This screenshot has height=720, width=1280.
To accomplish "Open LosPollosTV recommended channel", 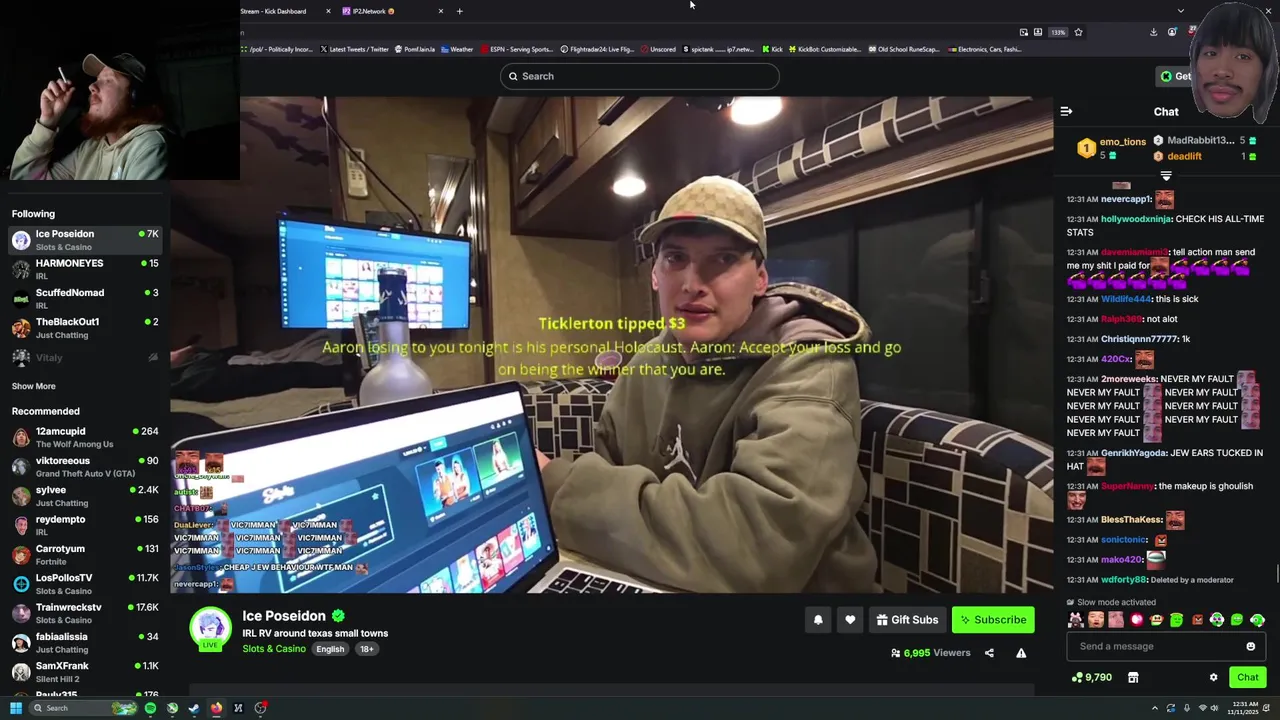I will 85,584.
